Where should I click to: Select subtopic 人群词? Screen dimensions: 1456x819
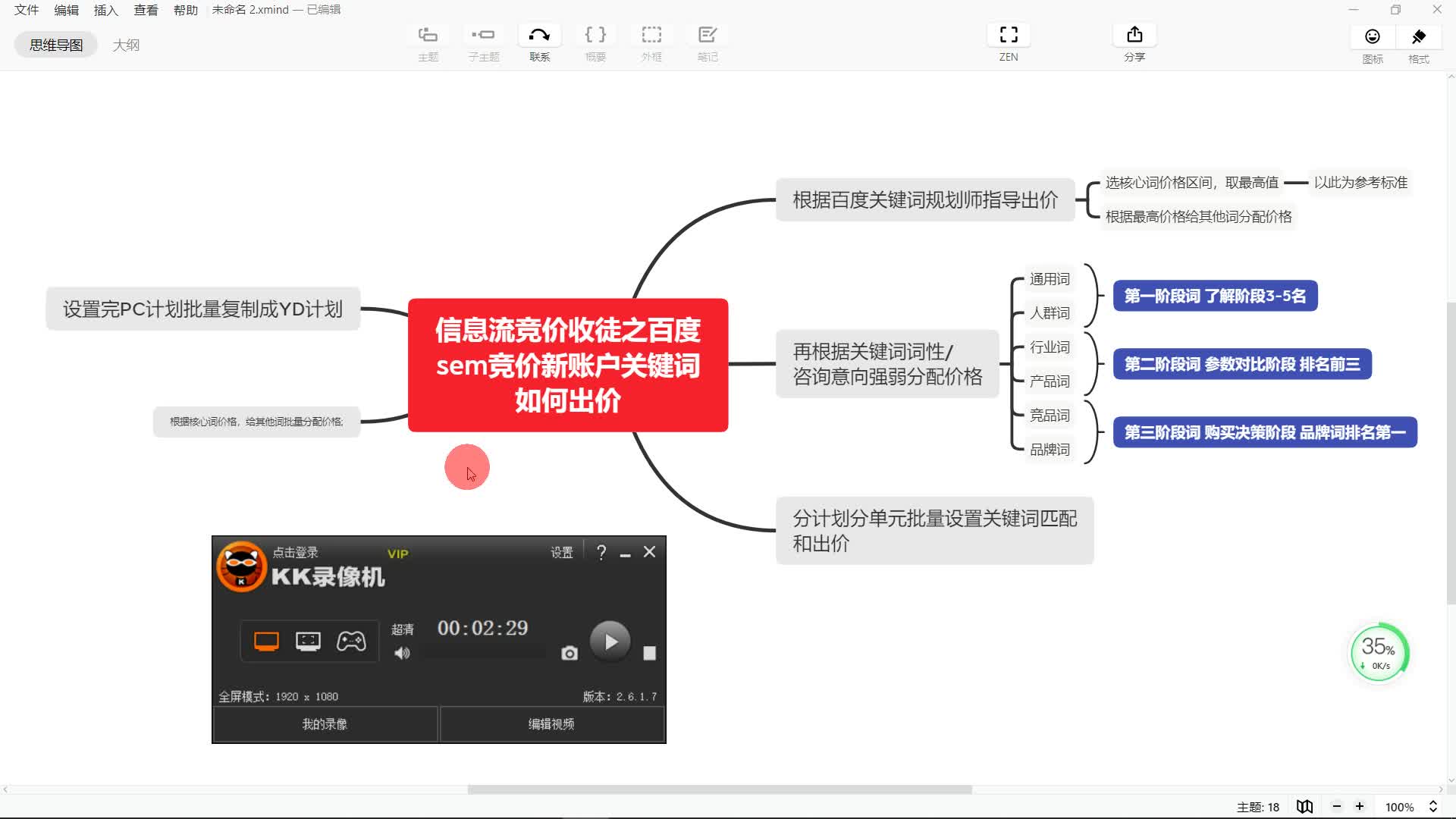(x=1050, y=313)
